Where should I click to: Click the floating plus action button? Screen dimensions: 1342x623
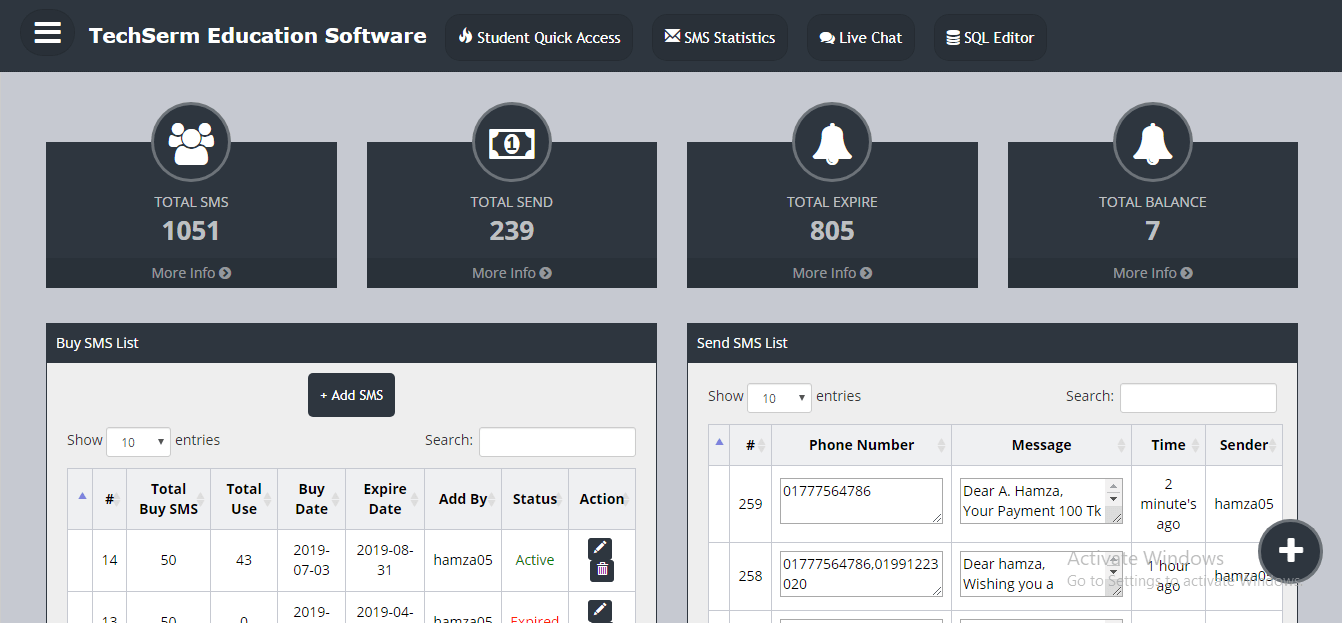click(1290, 551)
